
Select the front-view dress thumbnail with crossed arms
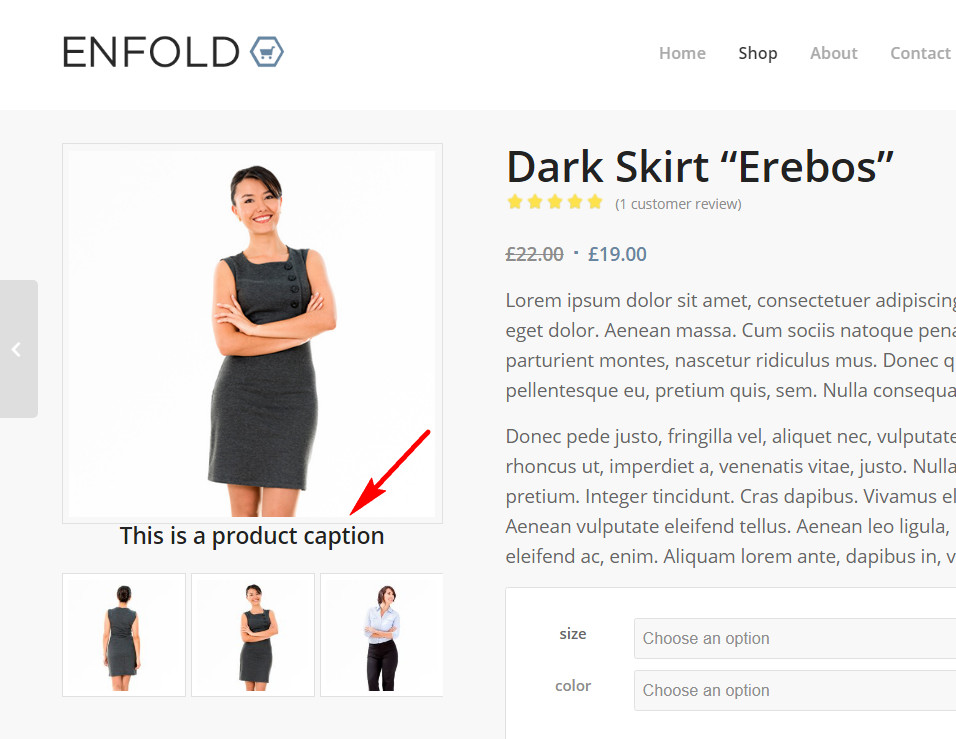(x=253, y=635)
